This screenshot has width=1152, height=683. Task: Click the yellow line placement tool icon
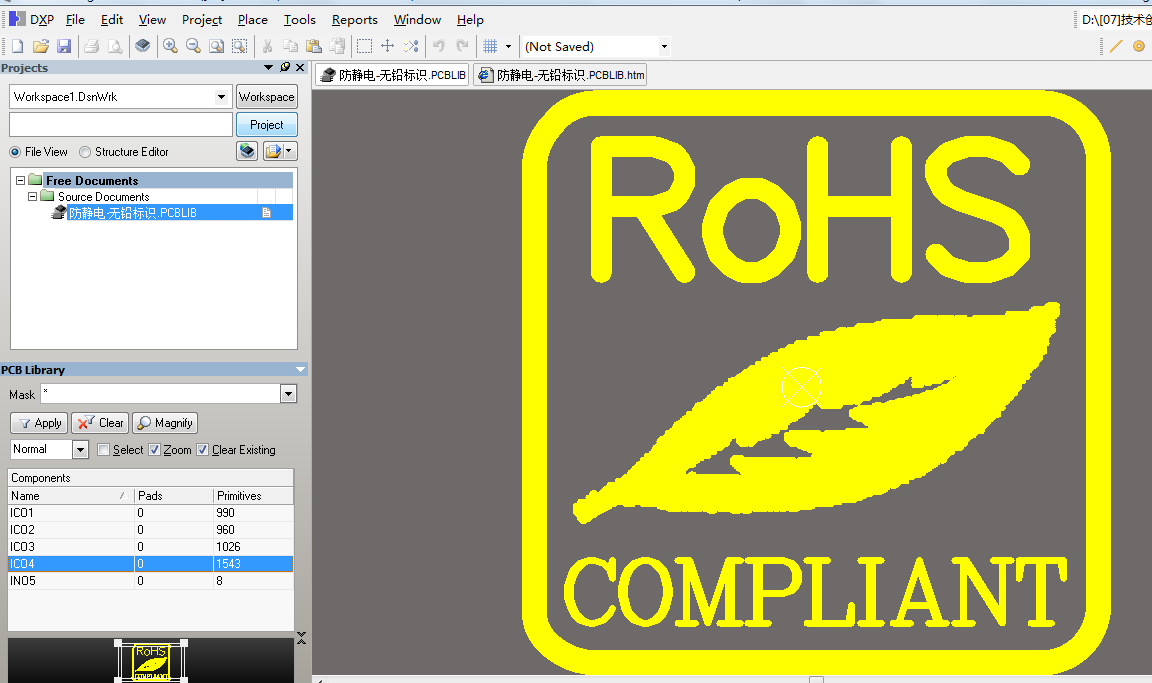pyautogui.click(x=1116, y=46)
